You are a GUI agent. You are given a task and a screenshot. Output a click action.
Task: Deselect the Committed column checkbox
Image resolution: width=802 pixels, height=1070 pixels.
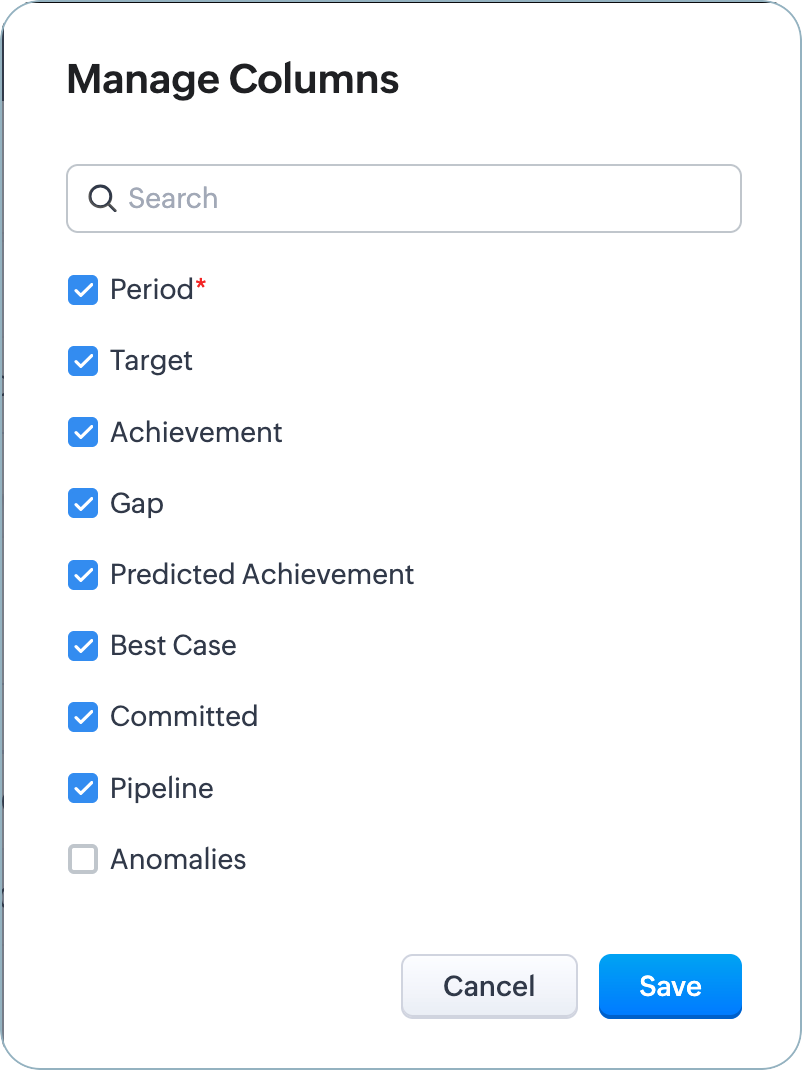[x=83, y=717]
